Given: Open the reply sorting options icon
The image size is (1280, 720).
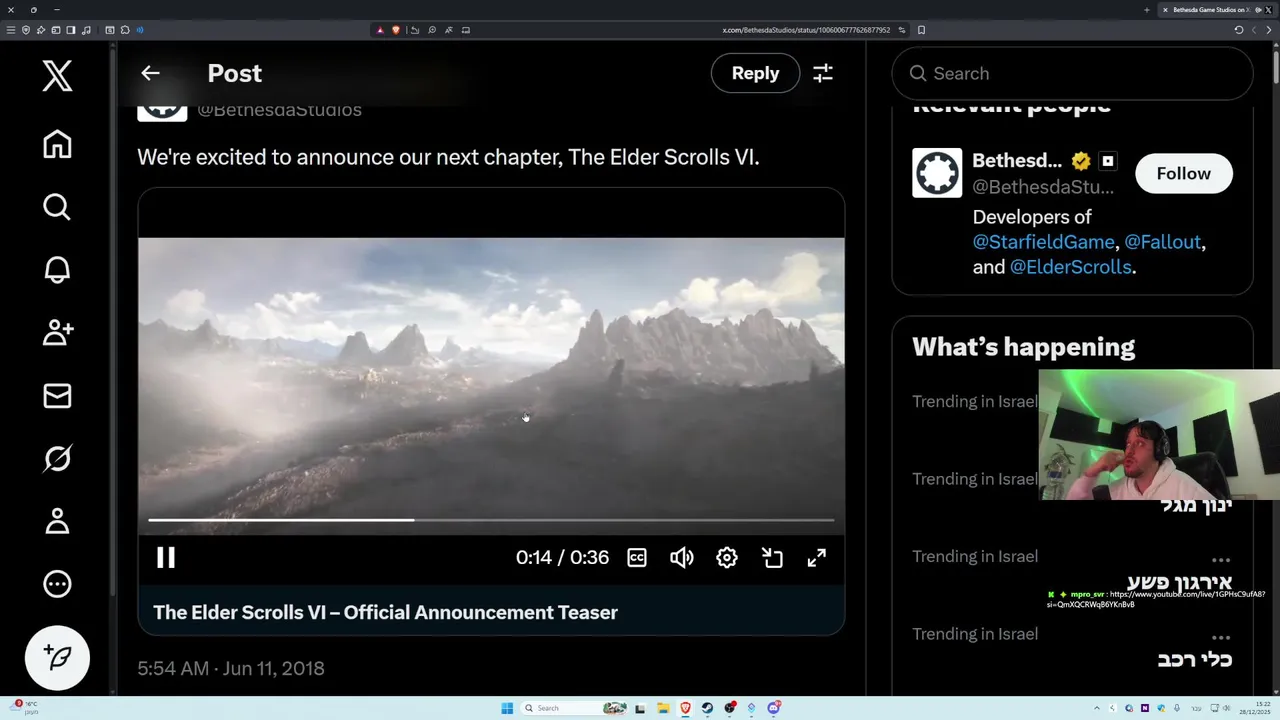Looking at the screenshot, I should point(823,73).
